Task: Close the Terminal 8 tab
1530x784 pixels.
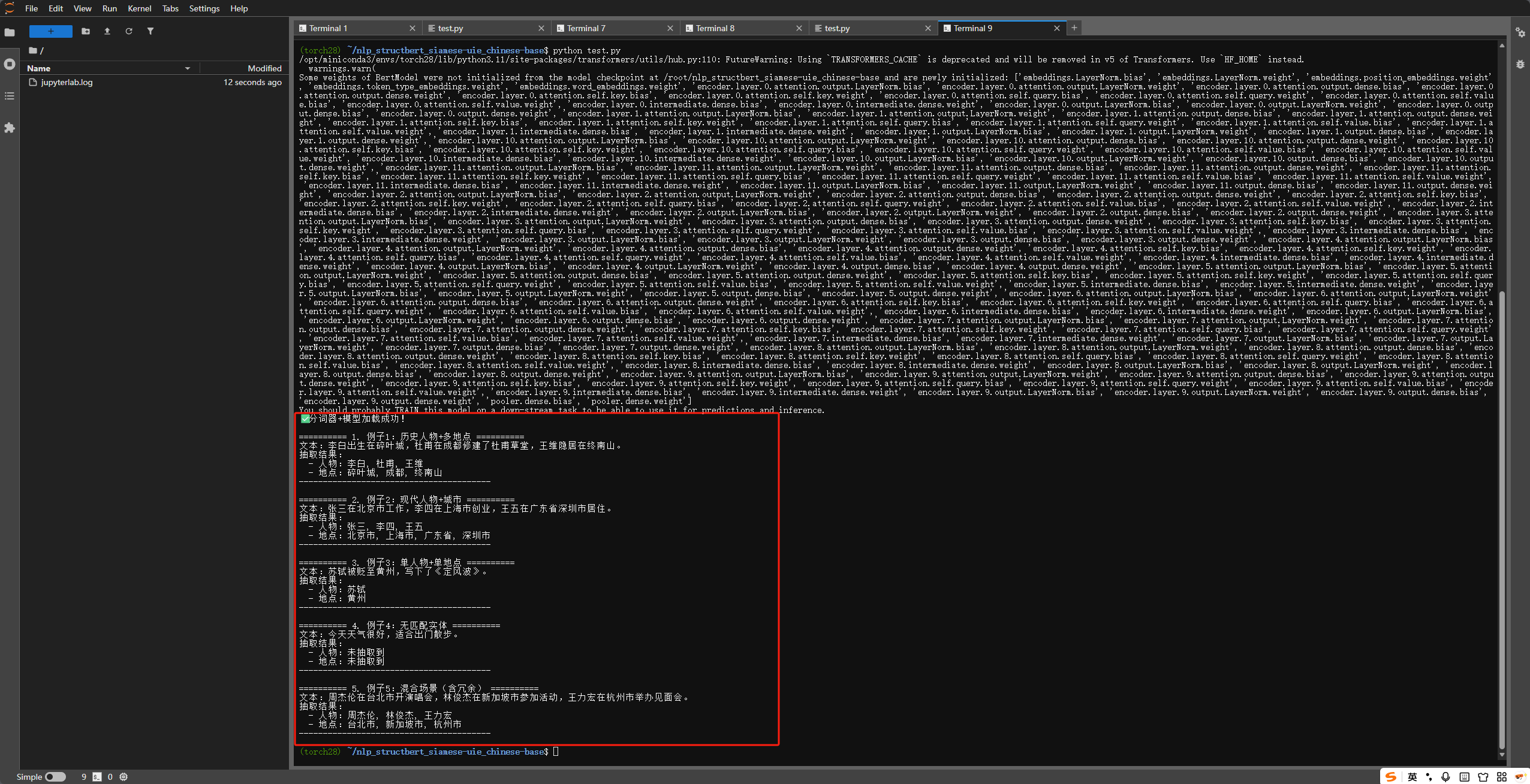Action: [799, 28]
